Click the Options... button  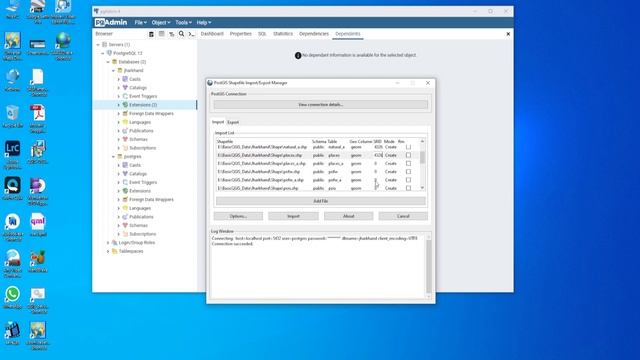(x=238, y=216)
